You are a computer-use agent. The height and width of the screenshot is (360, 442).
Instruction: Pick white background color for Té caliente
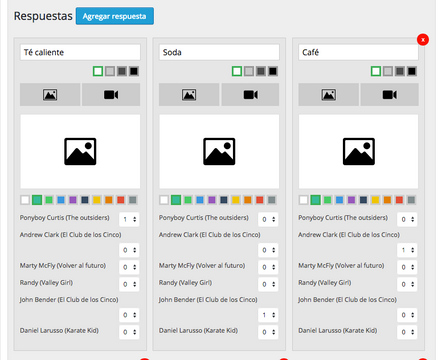click(x=25, y=200)
